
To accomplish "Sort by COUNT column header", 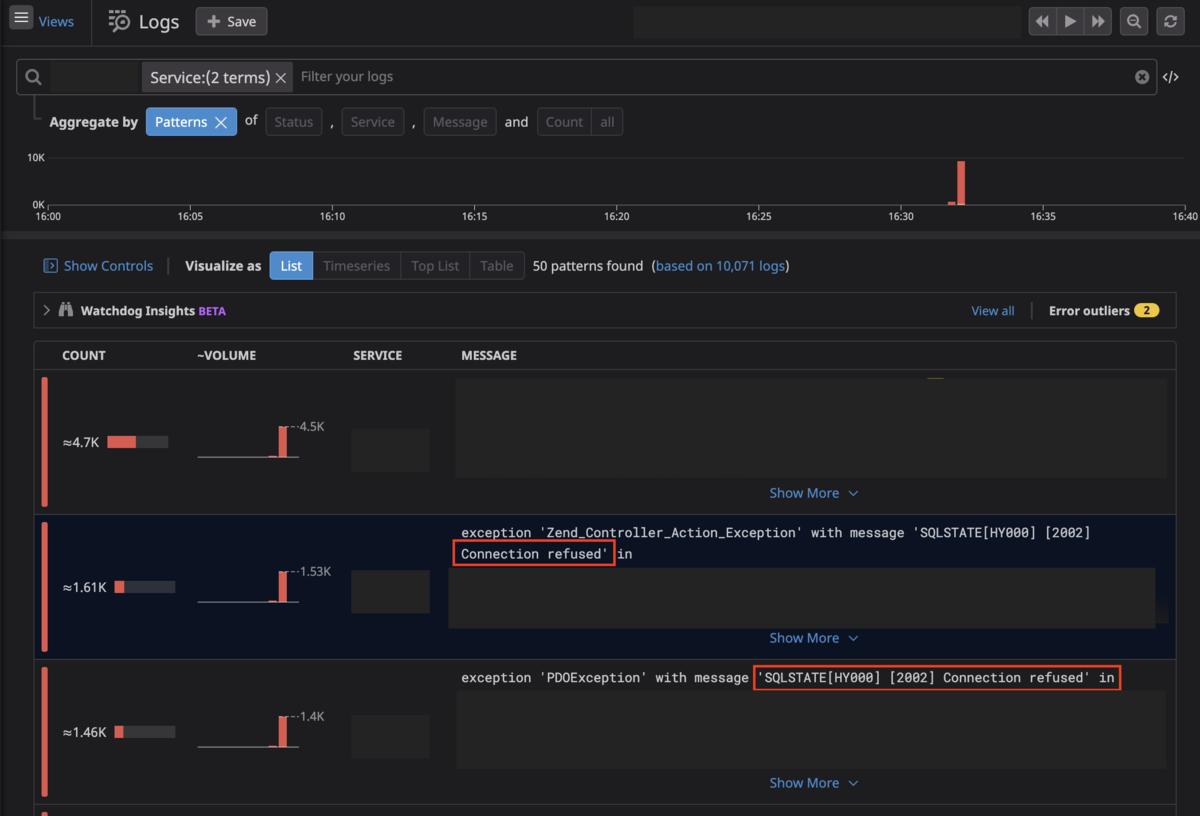I will [84, 356].
